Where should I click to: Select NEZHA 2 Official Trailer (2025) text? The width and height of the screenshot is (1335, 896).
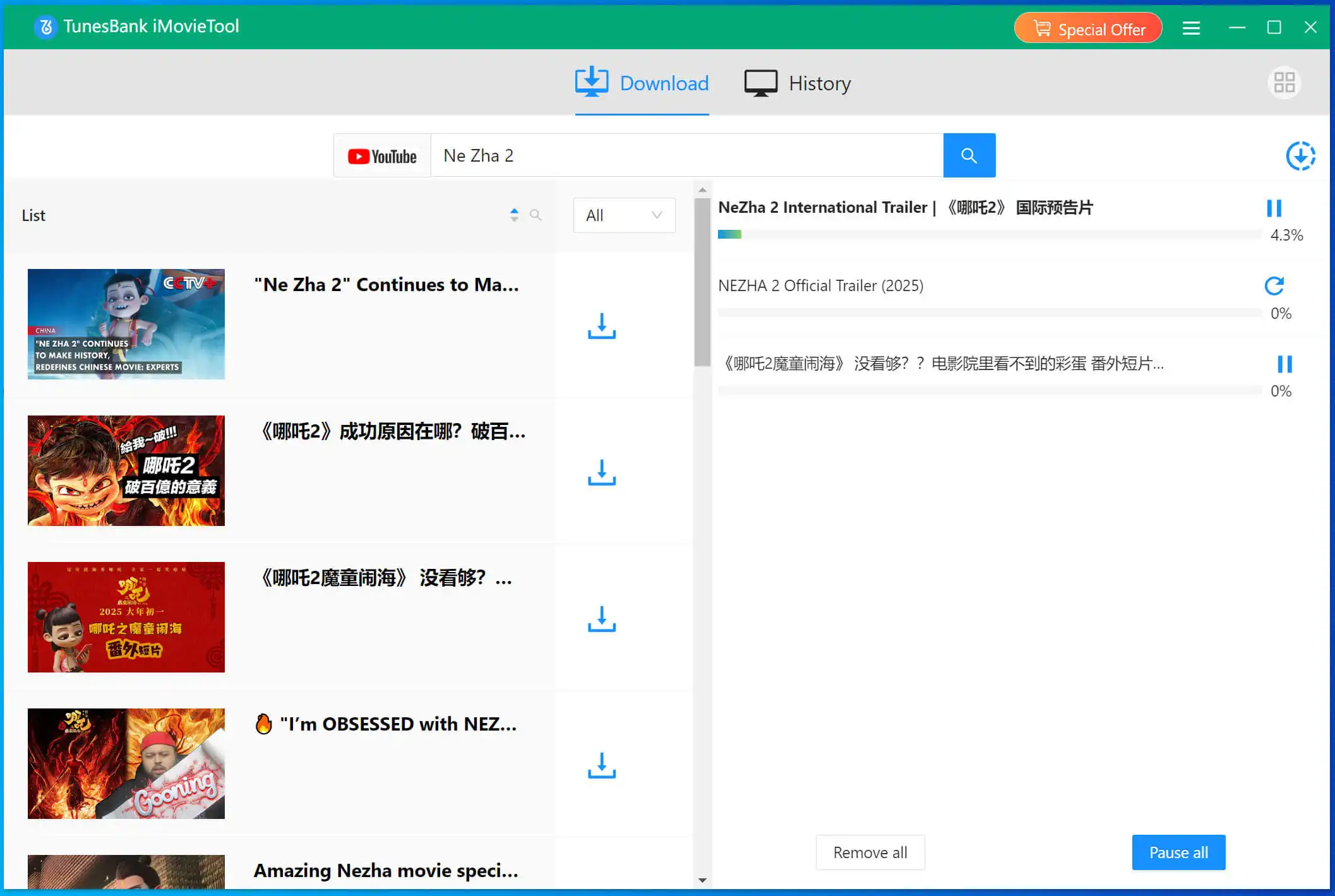820,286
